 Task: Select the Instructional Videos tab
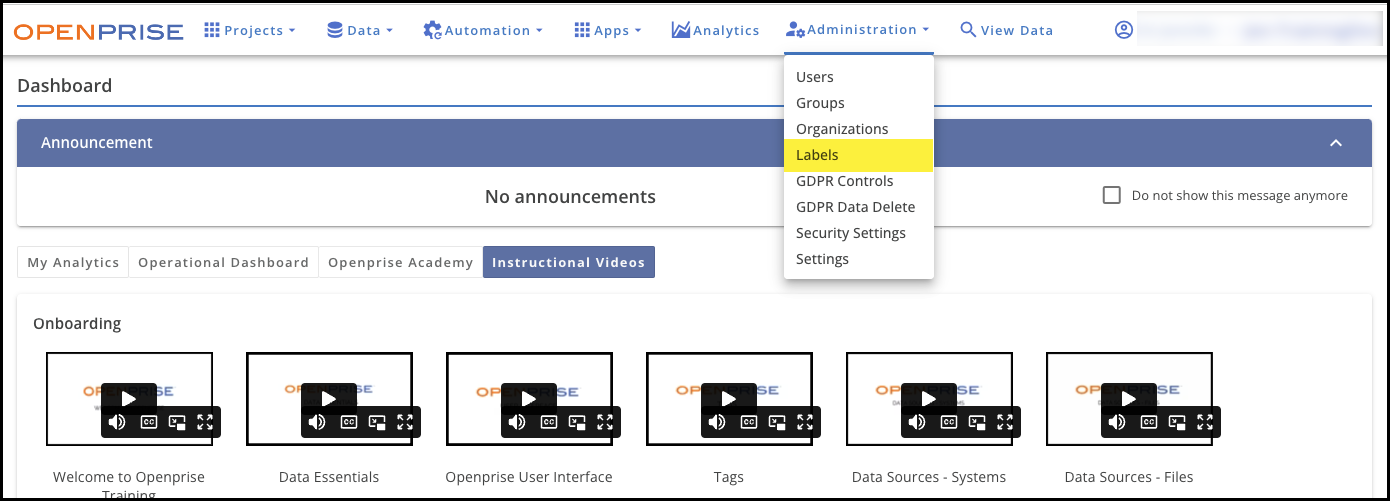click(x=568, y=262)
